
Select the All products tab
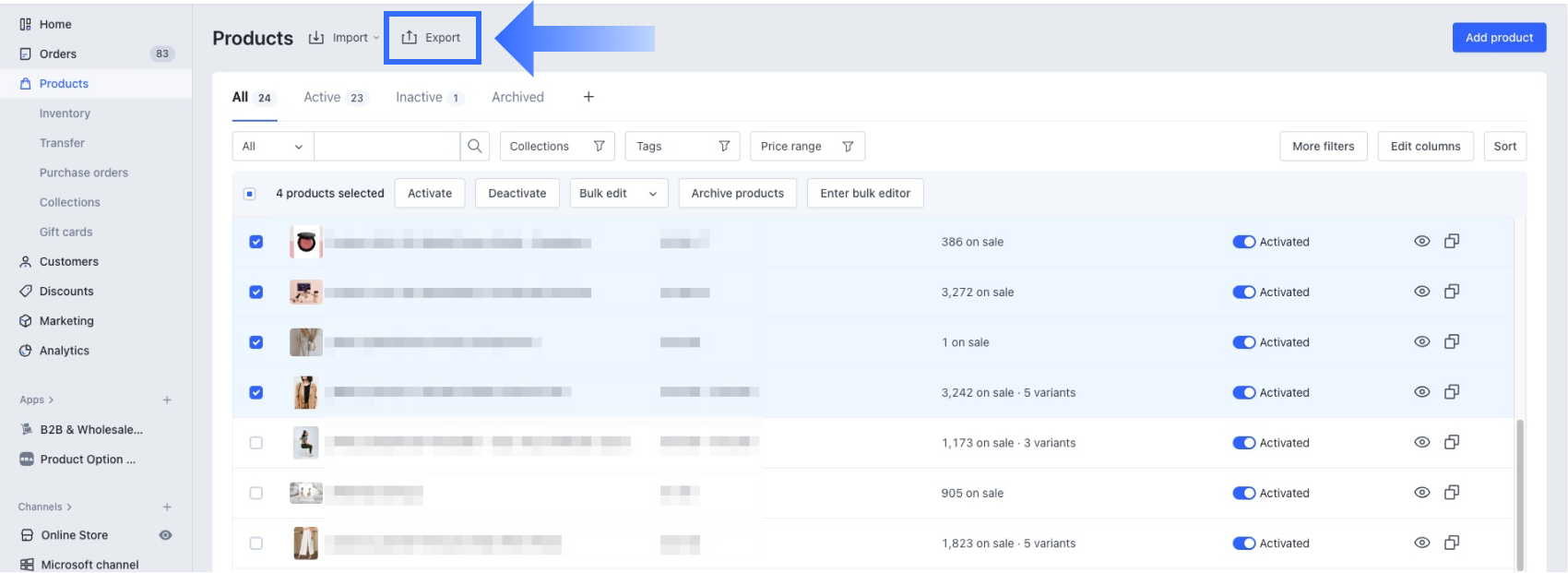(254, 97)
